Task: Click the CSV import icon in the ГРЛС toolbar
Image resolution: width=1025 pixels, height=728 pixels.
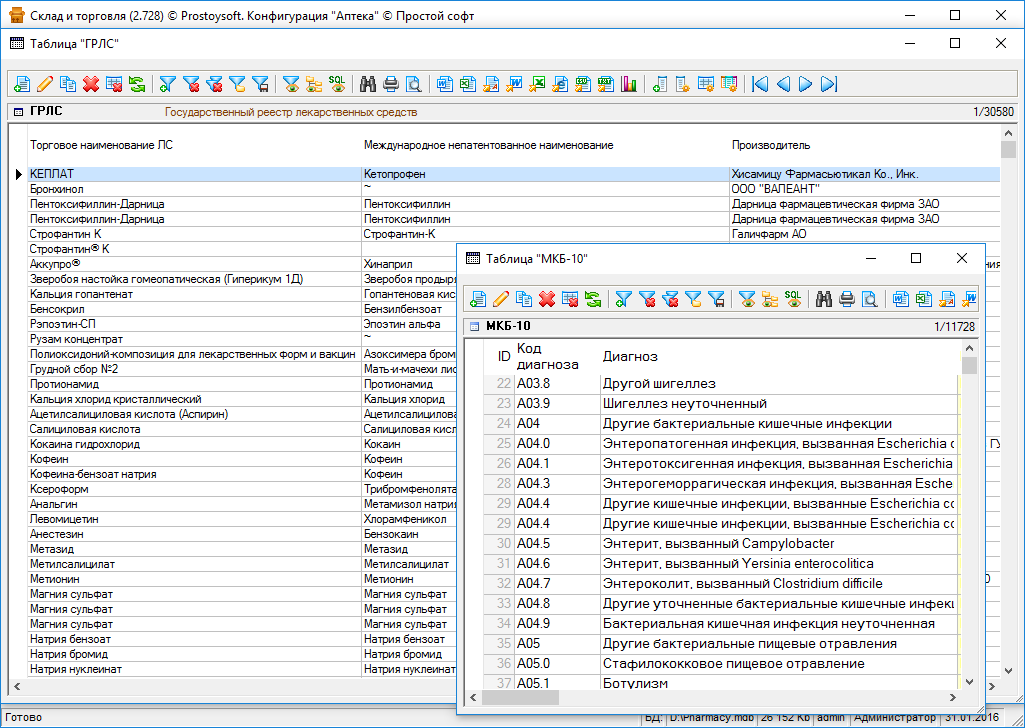Action: click(583, 84)
